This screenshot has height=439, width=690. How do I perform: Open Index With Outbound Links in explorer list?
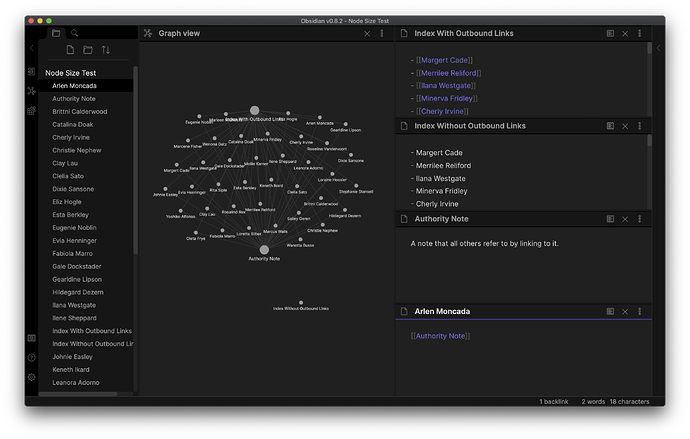pyautogui.click(x=92, y=331)
